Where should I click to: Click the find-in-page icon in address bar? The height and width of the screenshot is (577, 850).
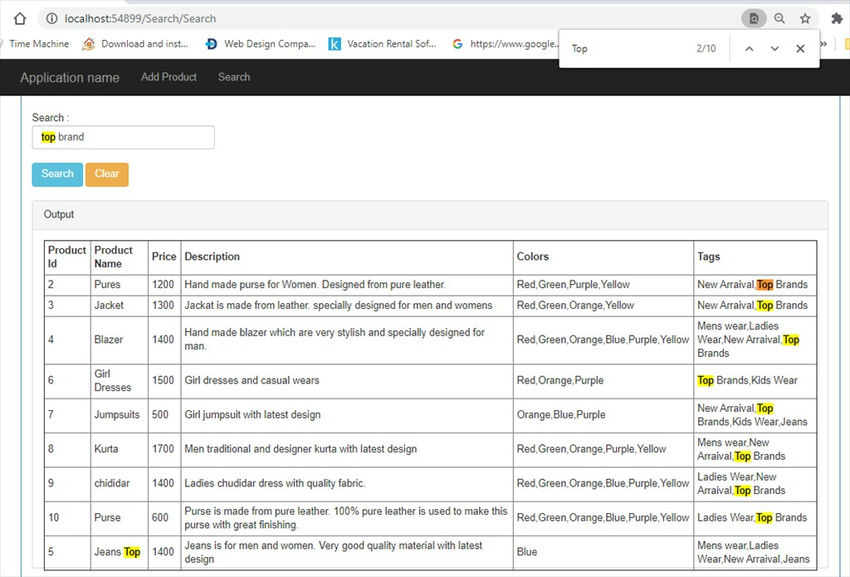pyautogui.click(x=754, y=18)
